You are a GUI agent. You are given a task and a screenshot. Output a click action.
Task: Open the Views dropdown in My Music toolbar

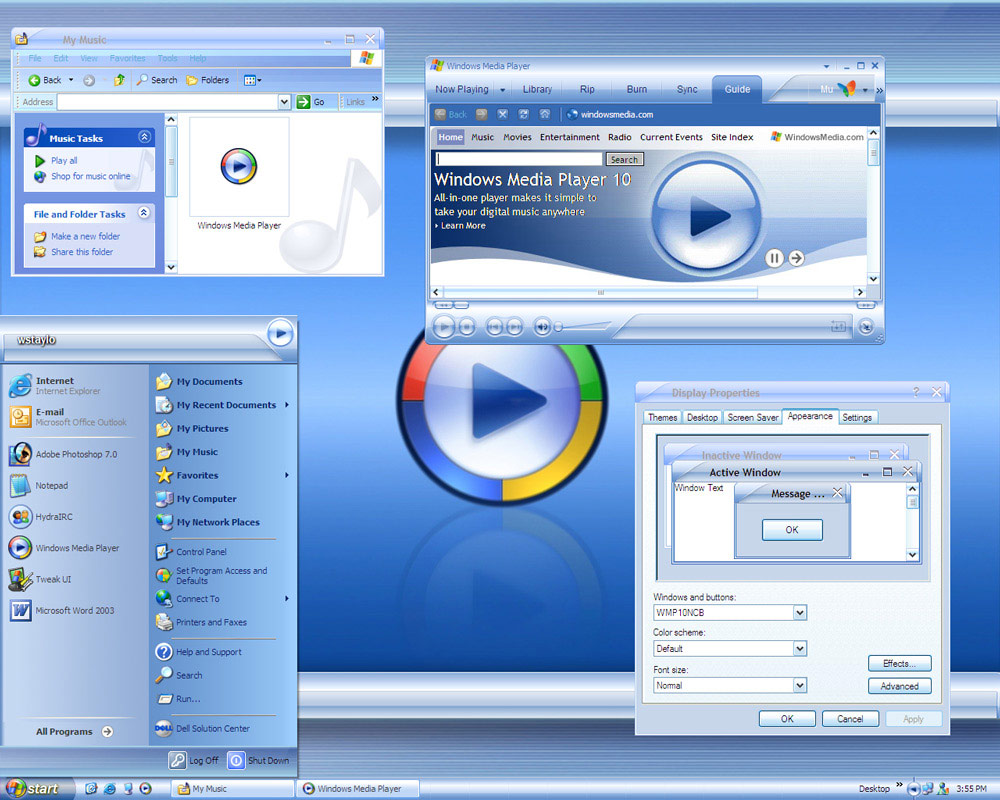tap(253, 80)
